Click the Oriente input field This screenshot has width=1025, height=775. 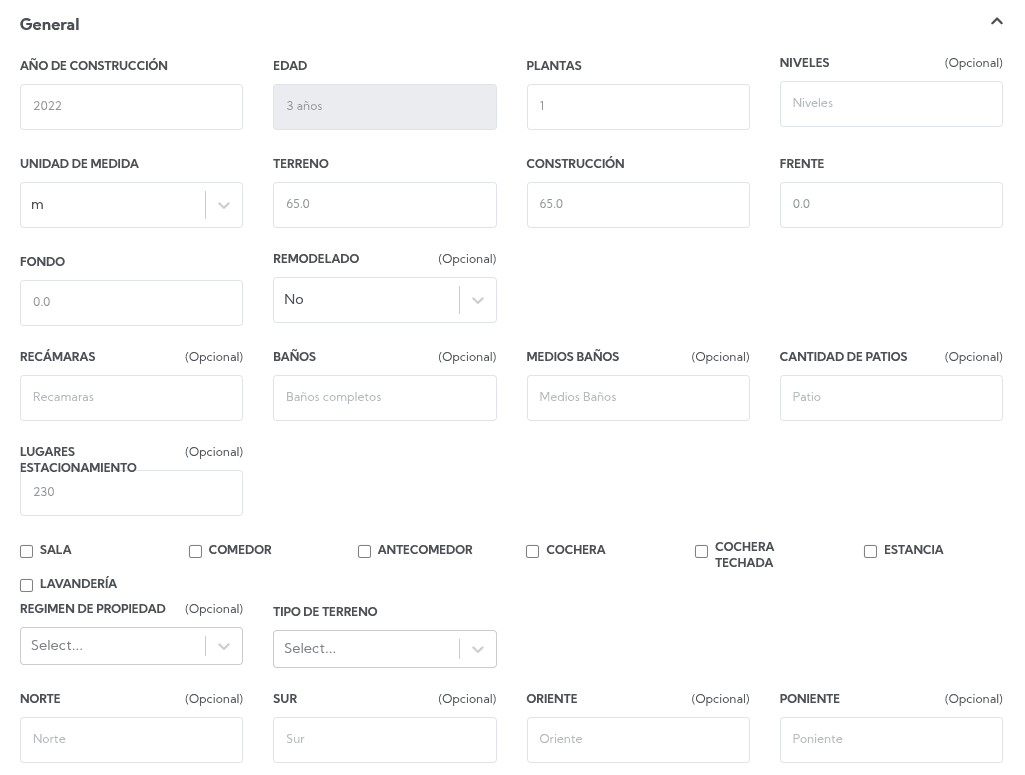click(638, 740)
